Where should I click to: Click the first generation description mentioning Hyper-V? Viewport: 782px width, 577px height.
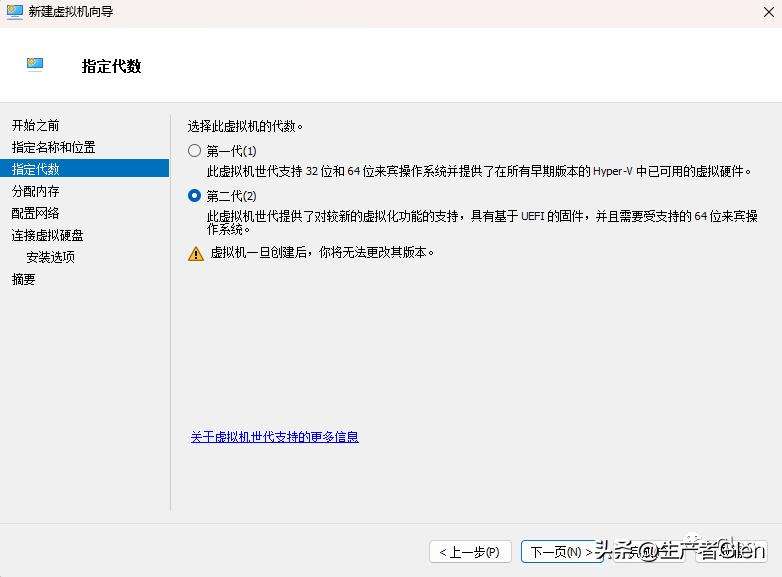[479, 172]
